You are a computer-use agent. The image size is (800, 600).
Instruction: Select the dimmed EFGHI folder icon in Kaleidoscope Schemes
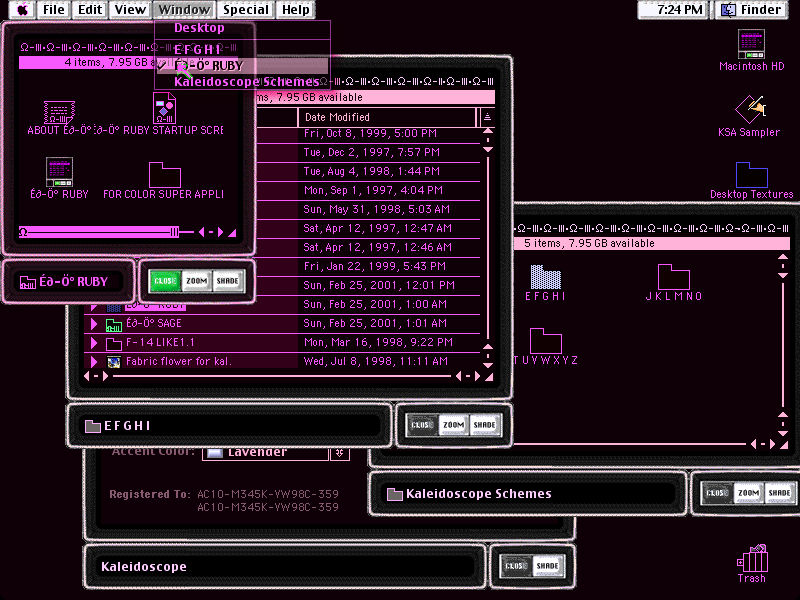click(x=545, y=277)
